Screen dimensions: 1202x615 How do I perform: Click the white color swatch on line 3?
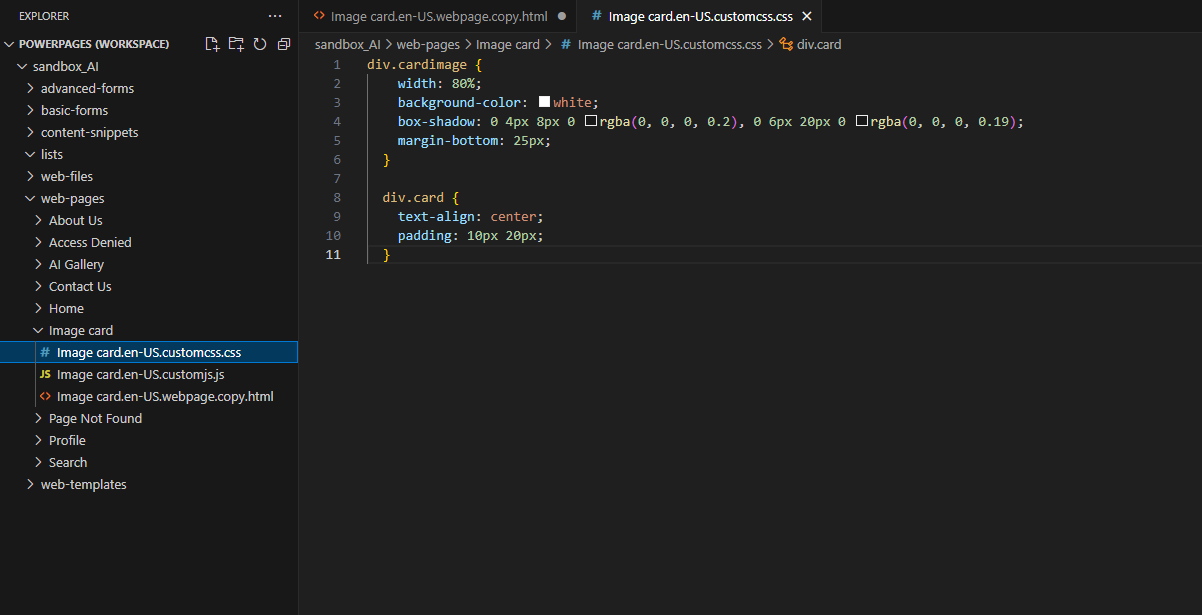(545, 102)
